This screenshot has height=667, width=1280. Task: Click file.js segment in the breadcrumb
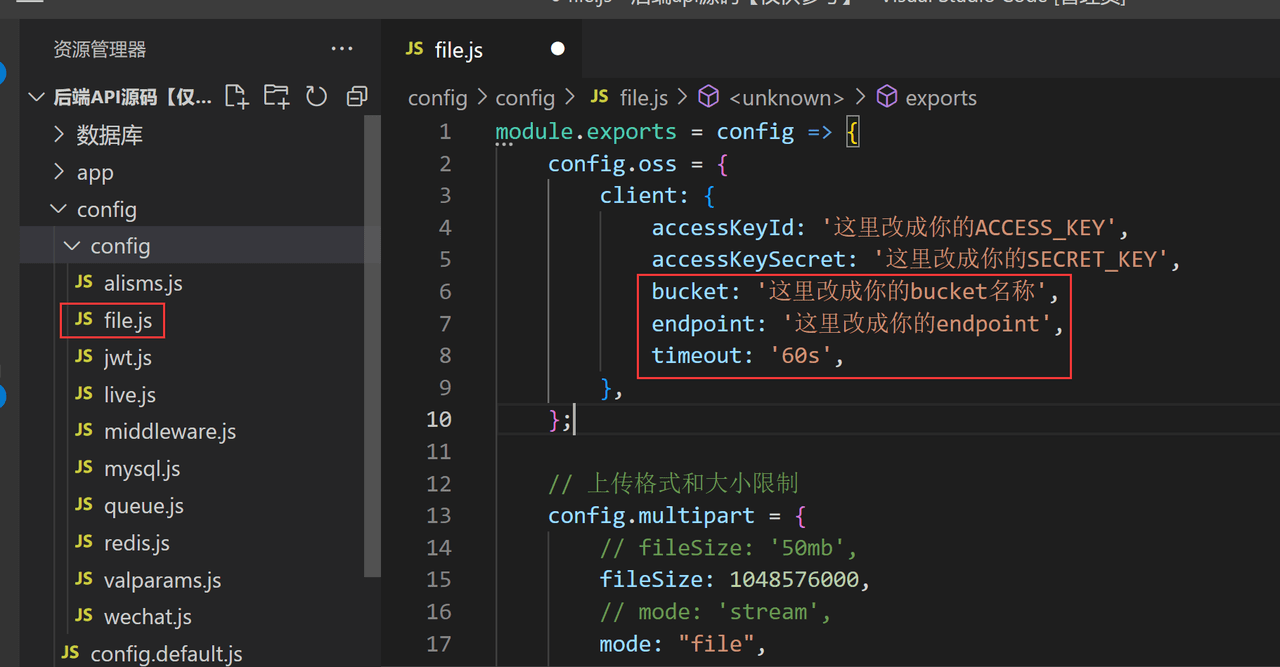[x=643, y=97]
